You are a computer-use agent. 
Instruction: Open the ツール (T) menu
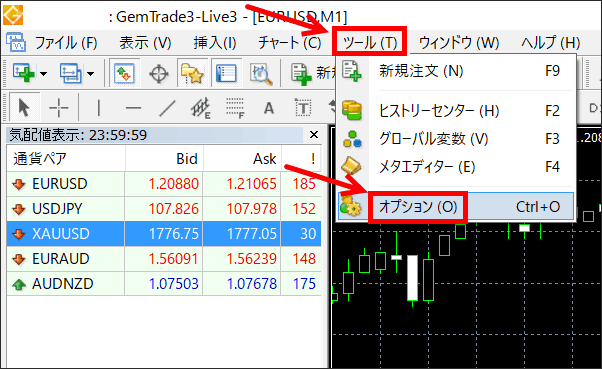[370, 41]
